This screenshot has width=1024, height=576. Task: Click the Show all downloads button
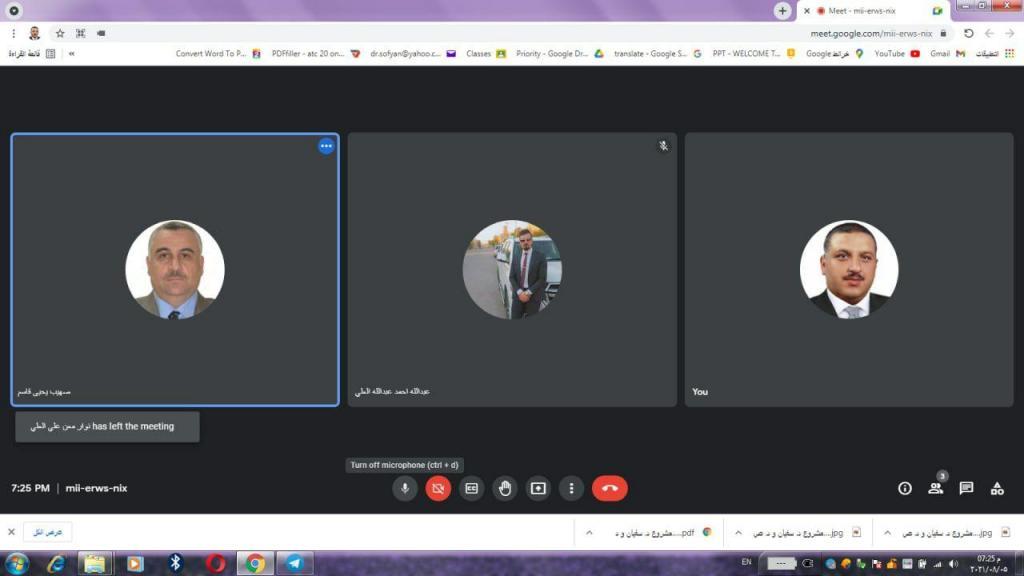(47, 532)
